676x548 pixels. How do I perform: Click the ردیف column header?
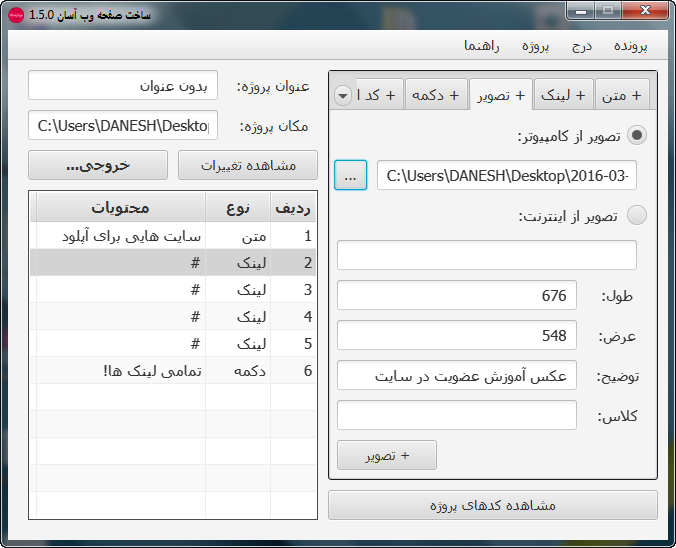pos(293,207)
